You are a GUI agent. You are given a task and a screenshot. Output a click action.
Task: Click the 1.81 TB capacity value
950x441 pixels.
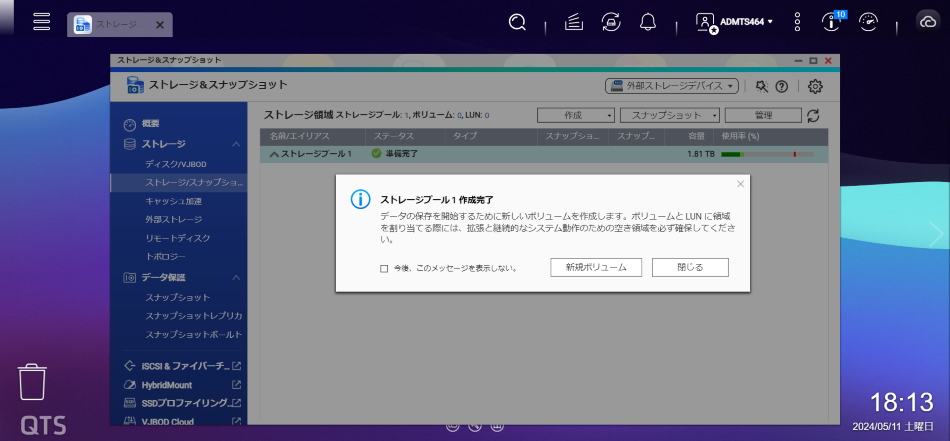tap(700, 154)
